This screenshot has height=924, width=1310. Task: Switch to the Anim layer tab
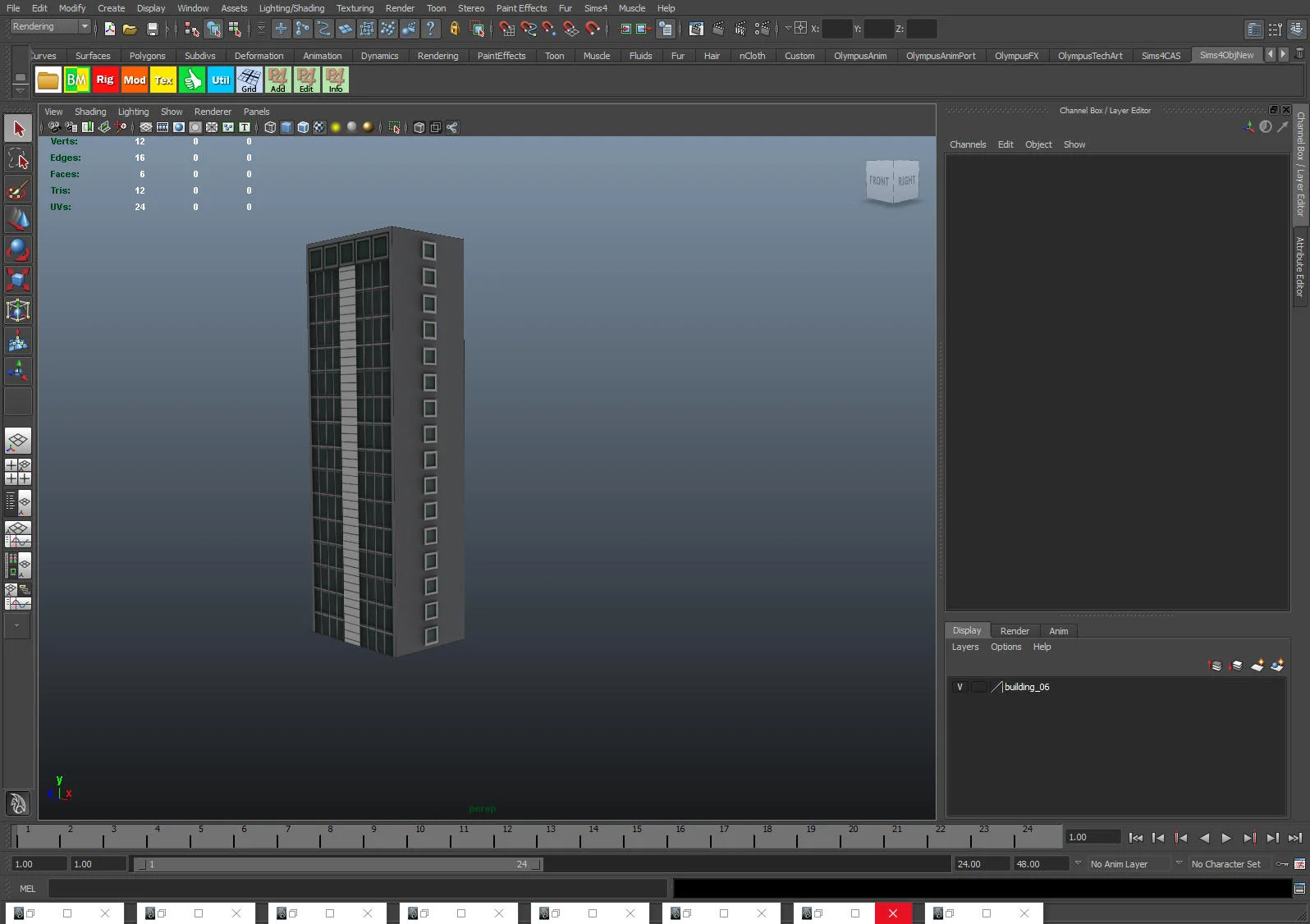1059,631
